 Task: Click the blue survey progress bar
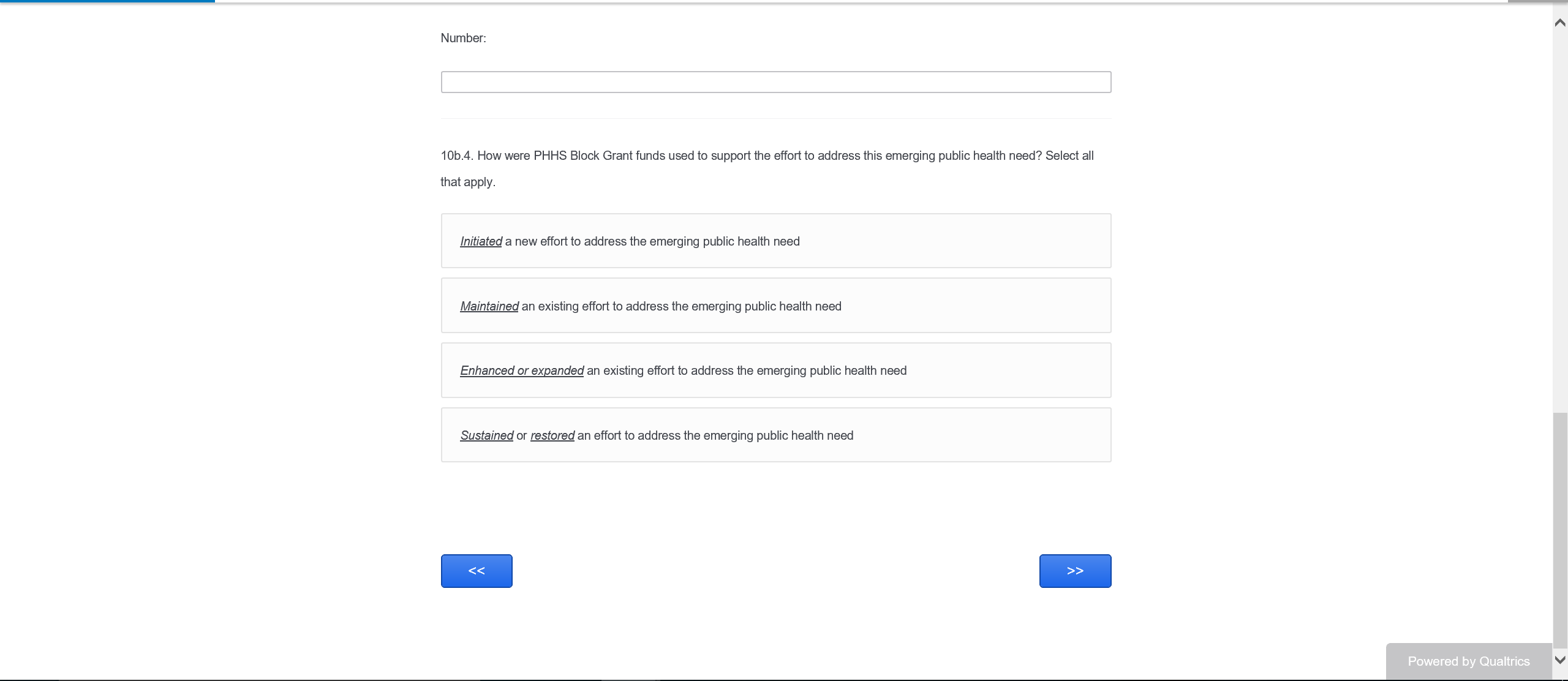107,1
